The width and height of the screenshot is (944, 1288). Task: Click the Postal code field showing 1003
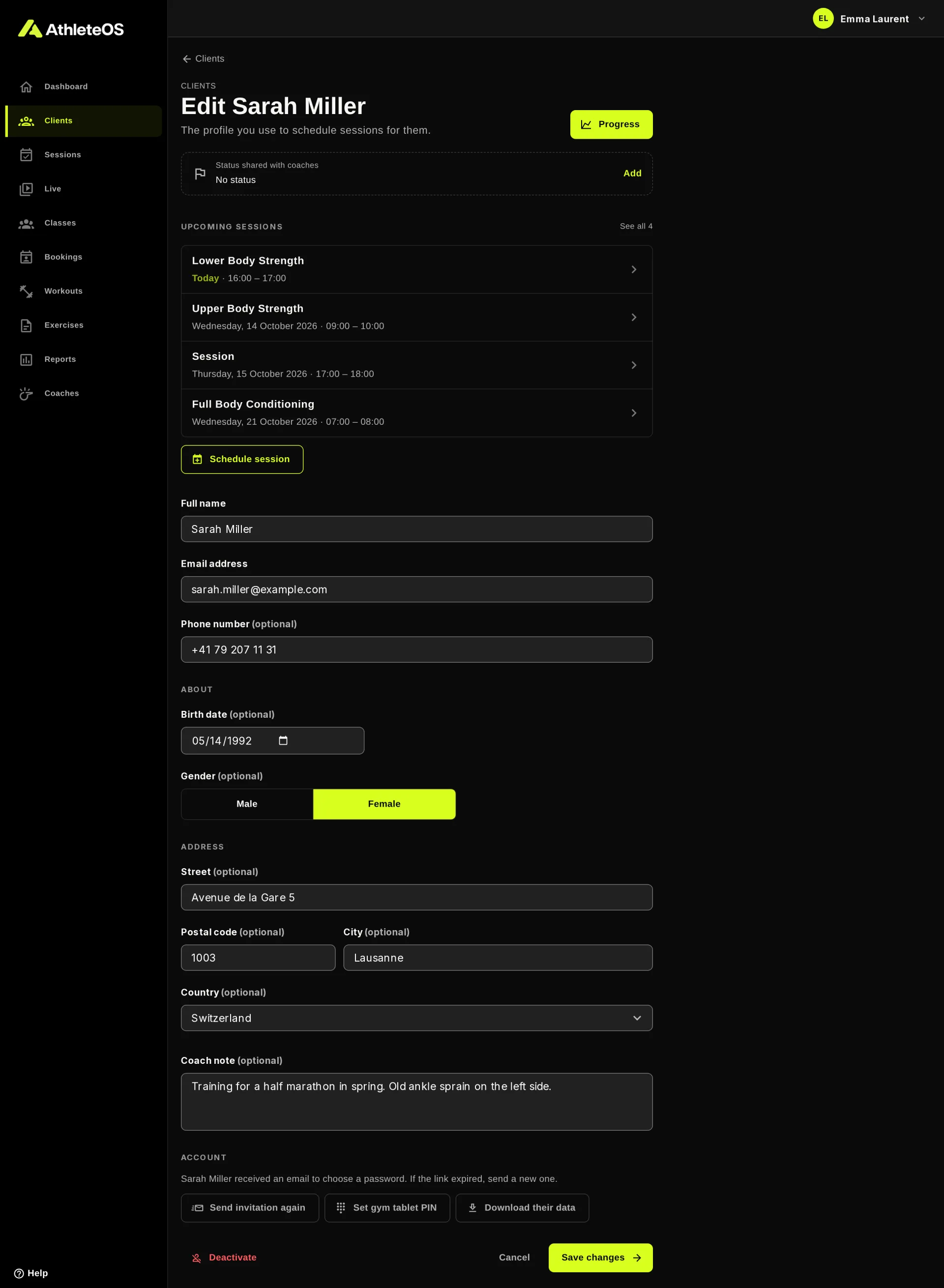pos(258,957)
